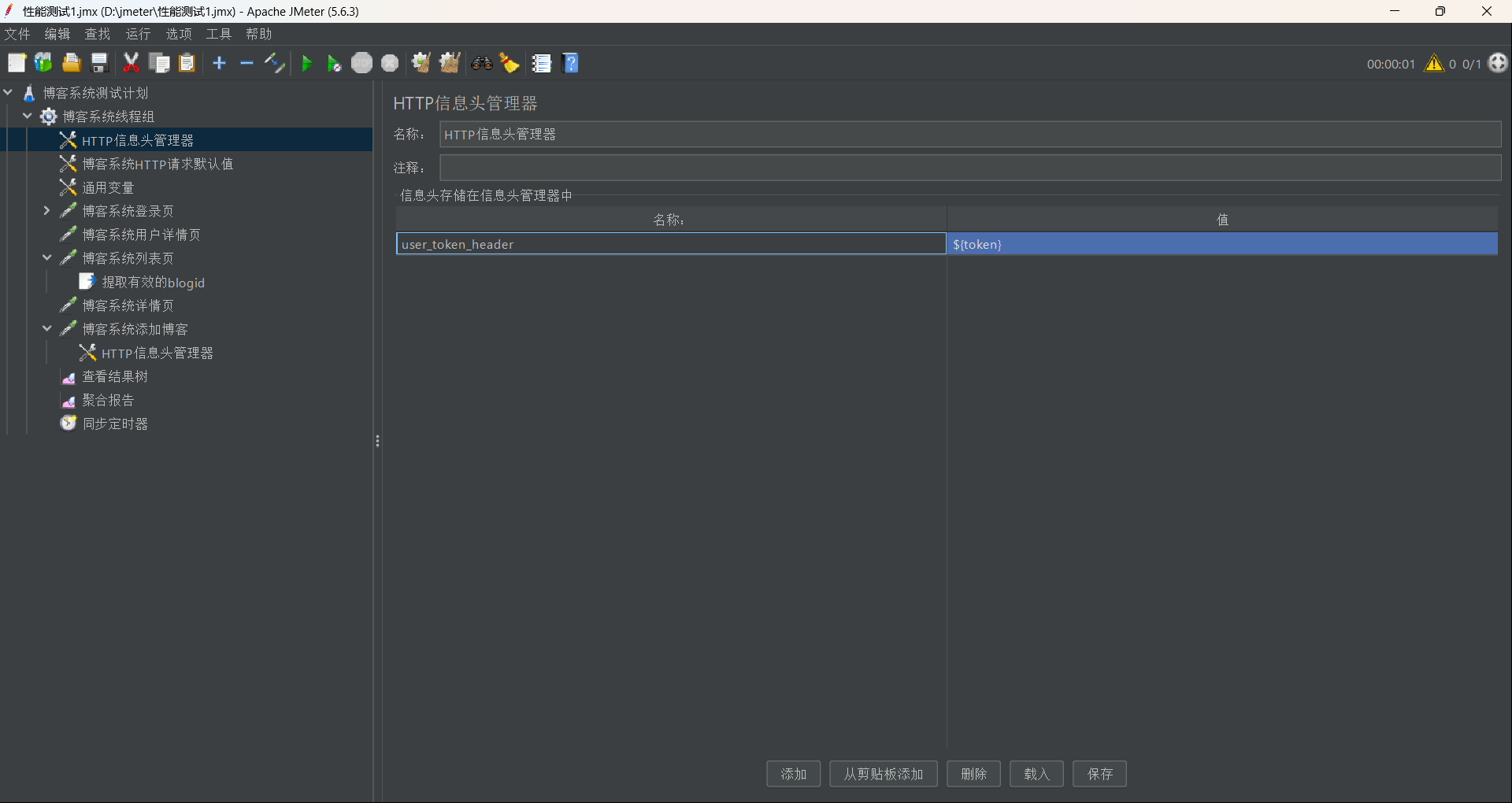Click the remote engines globe icon
Image resolution: width=1512 pixels, height=803 pixels.
point(1498,63)
